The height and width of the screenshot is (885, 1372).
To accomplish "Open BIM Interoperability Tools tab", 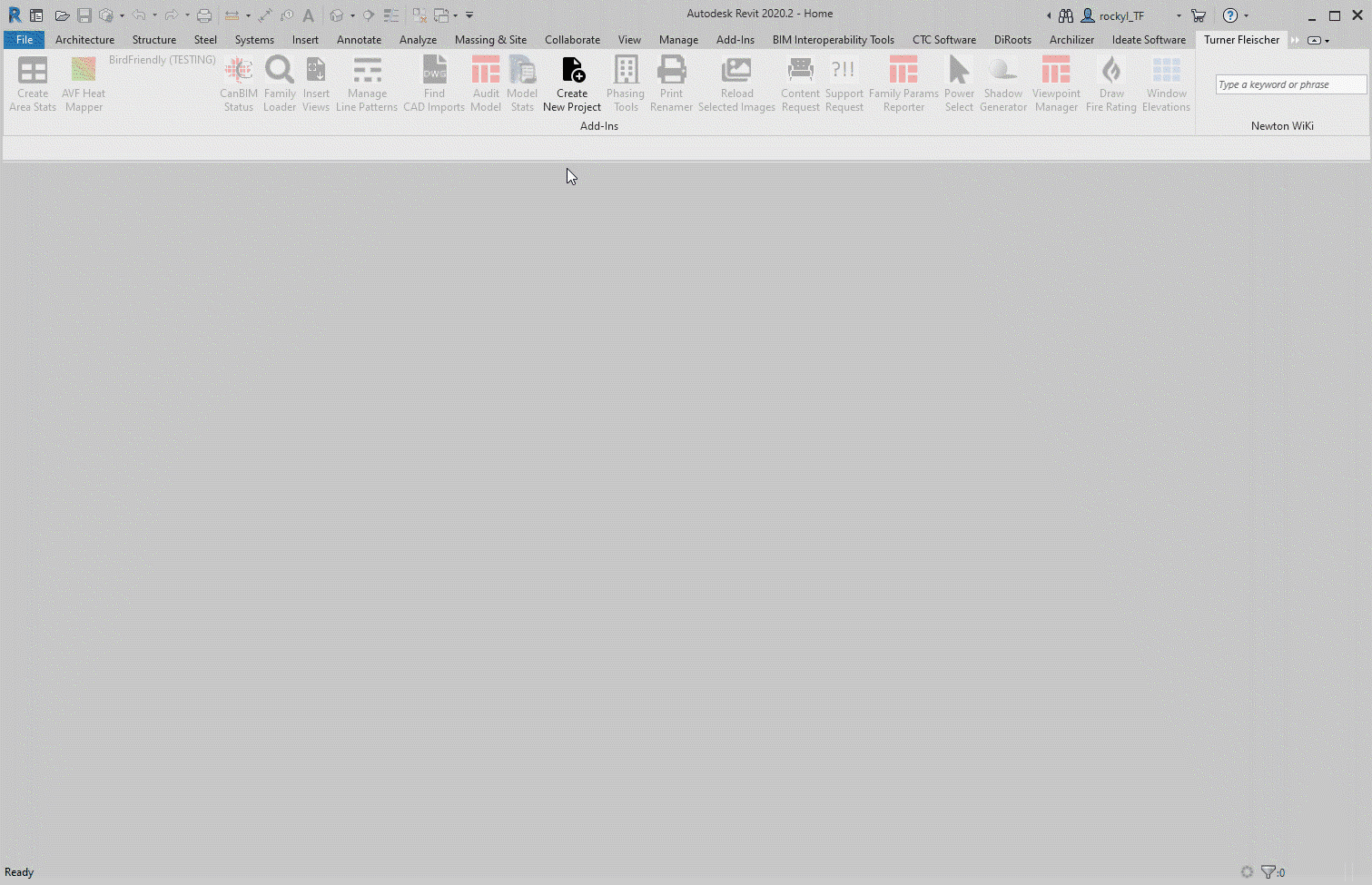I will coord(834,40).
